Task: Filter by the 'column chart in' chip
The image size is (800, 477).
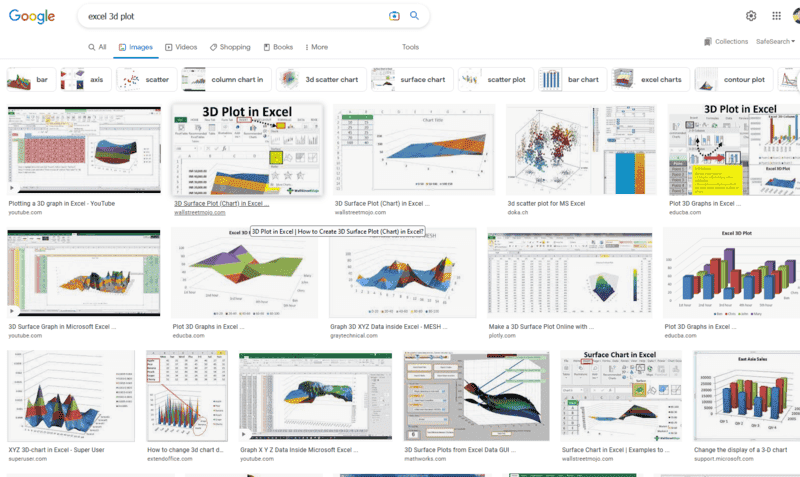Action: coord(227,80)
